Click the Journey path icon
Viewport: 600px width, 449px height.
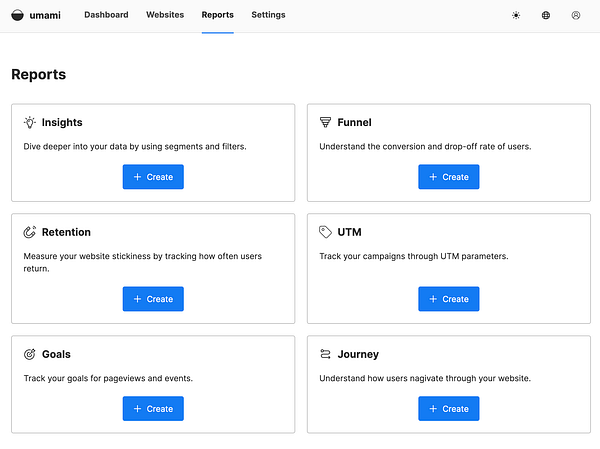coord(325,354)
